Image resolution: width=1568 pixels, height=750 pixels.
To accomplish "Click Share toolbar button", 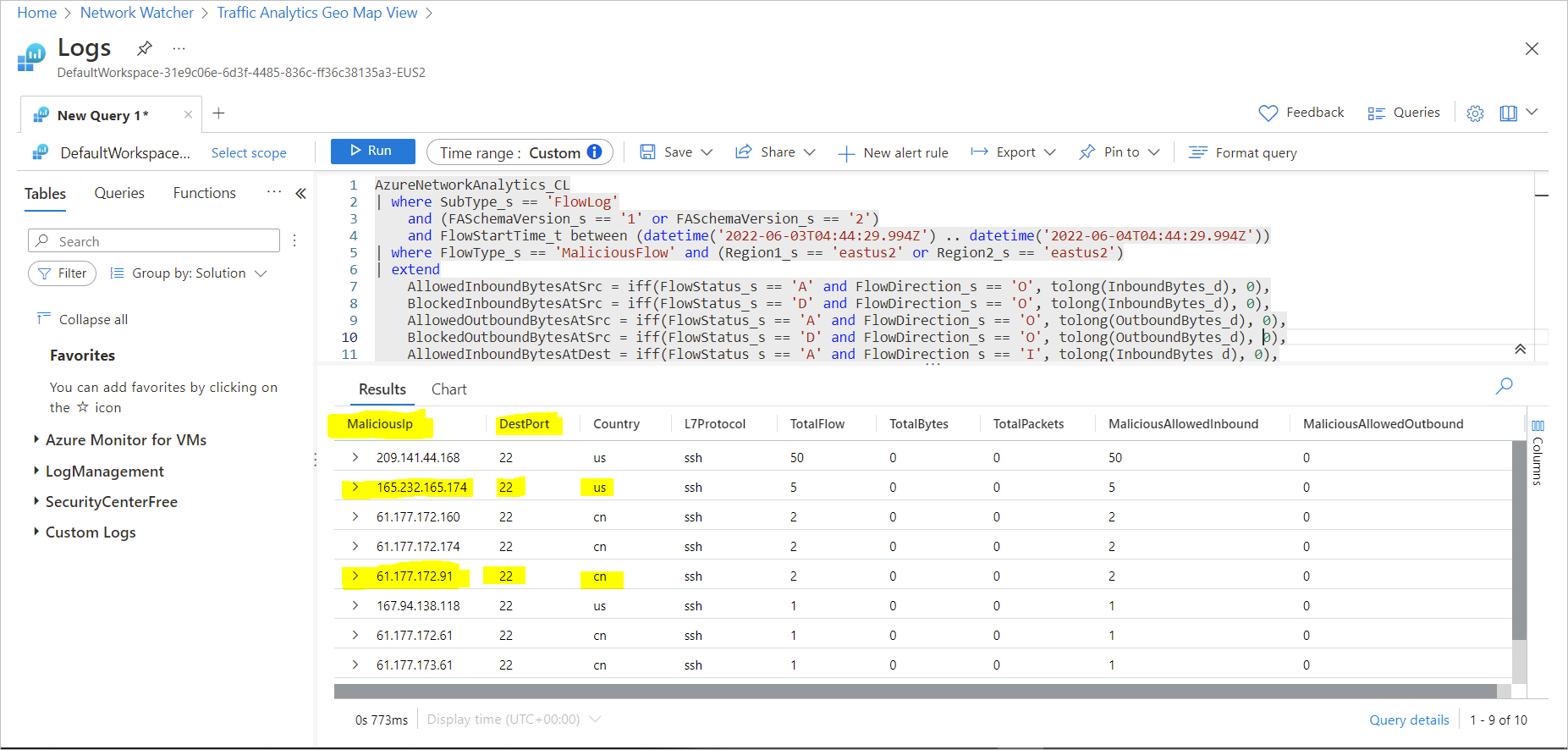I will click(766, 152).
